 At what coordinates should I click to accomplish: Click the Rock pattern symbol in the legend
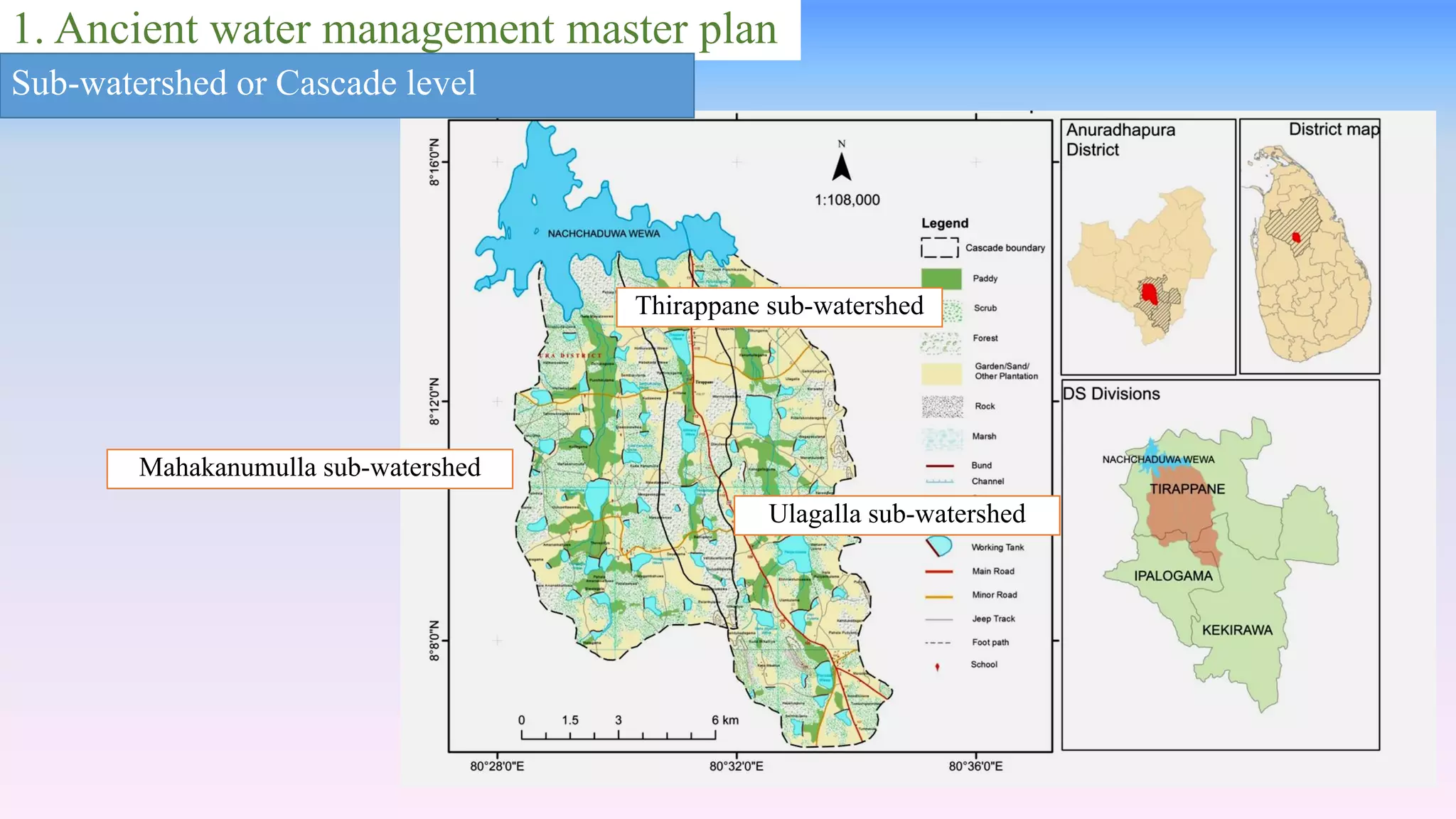[942, 407]
